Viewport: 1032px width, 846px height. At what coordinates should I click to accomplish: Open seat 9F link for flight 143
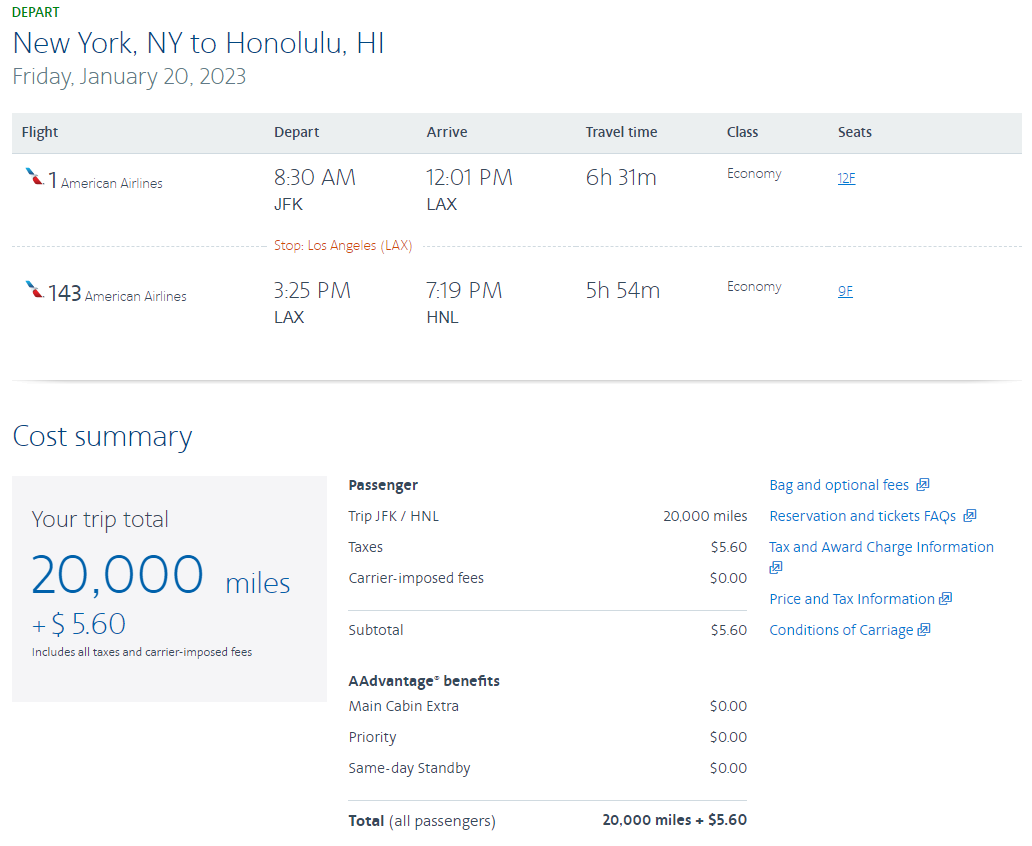tap(845, 291)
